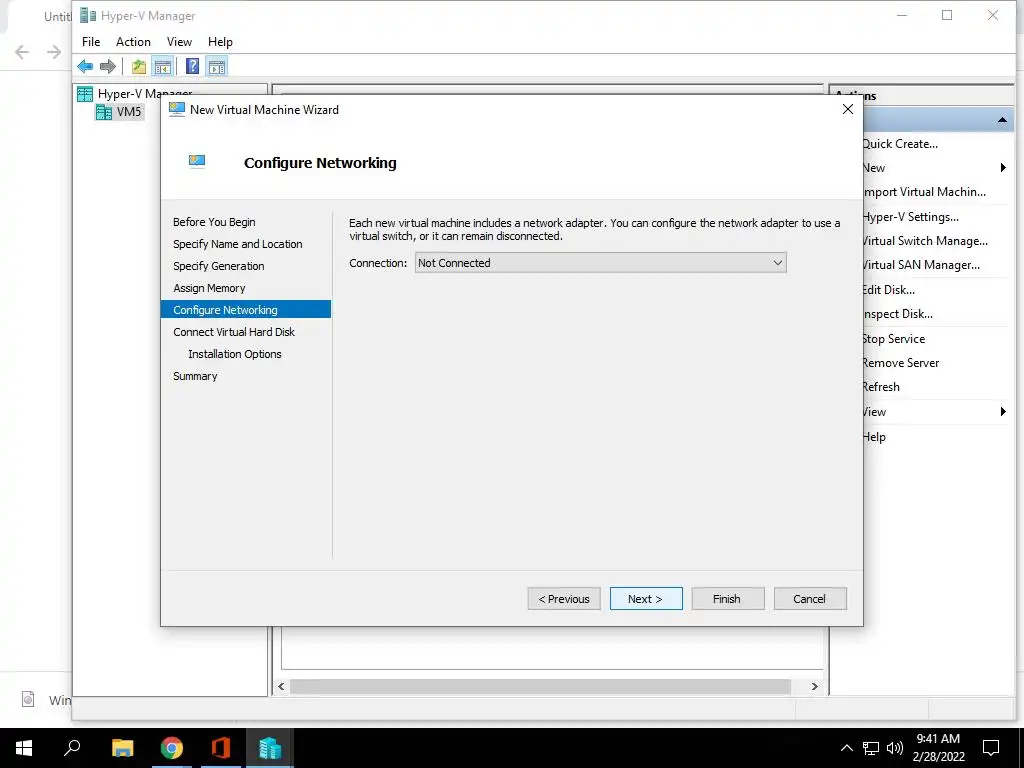This screenshot has height=768, width=1024.
Task: Go to Connect Virtual Hard Disk step
Action: click(234, 332)
